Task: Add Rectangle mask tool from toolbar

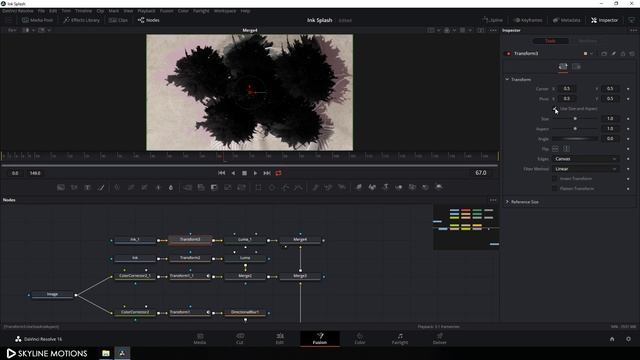Action: click(x=258, y=187)
